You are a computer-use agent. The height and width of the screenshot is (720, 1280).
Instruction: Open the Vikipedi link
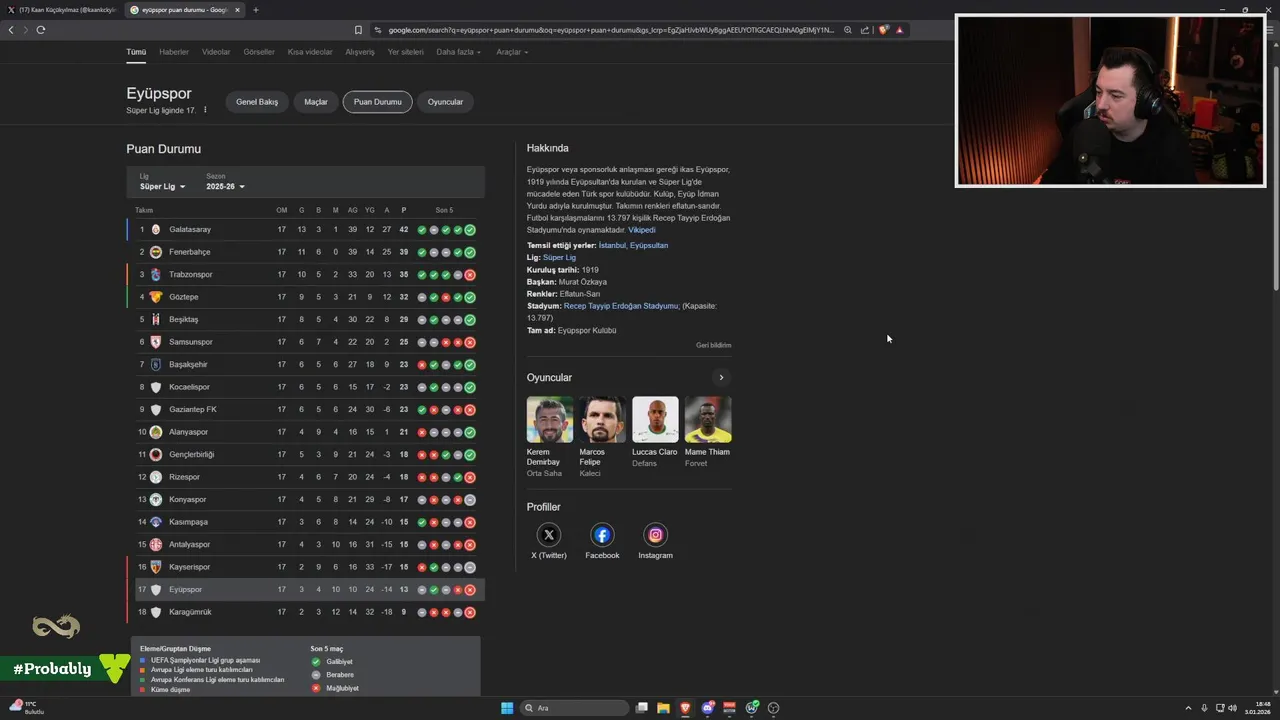642,230
